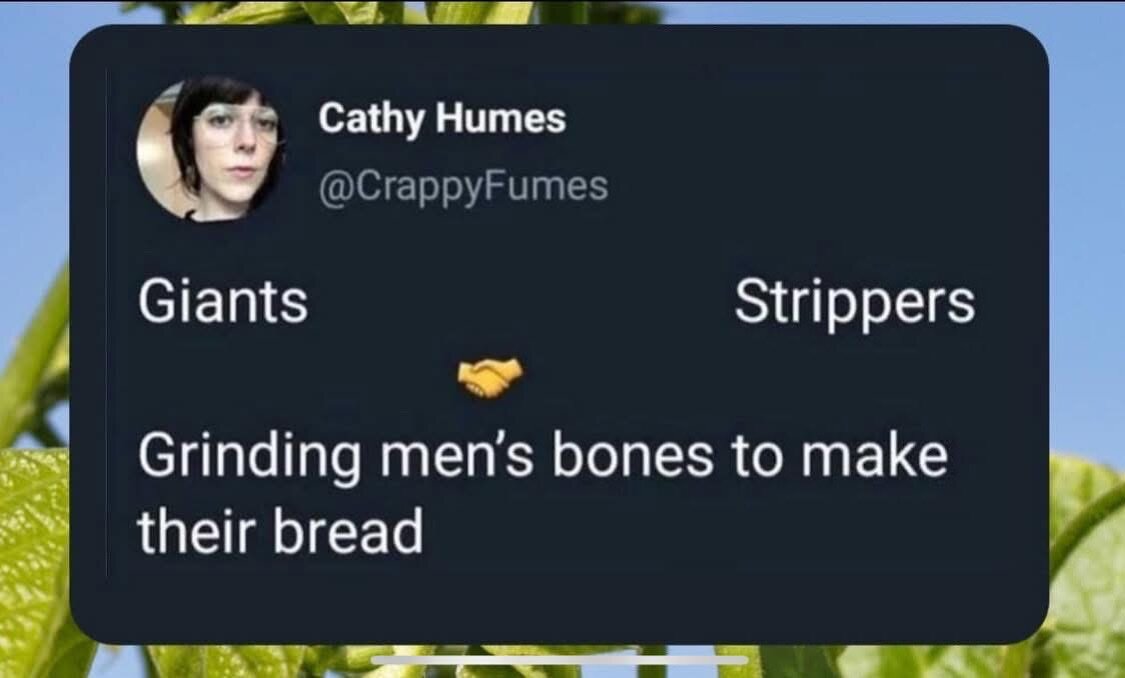Open the Cathy Humes display name
Viewport: 1125px width, 678px height.
pyautogui.click(x=442, y=118)
